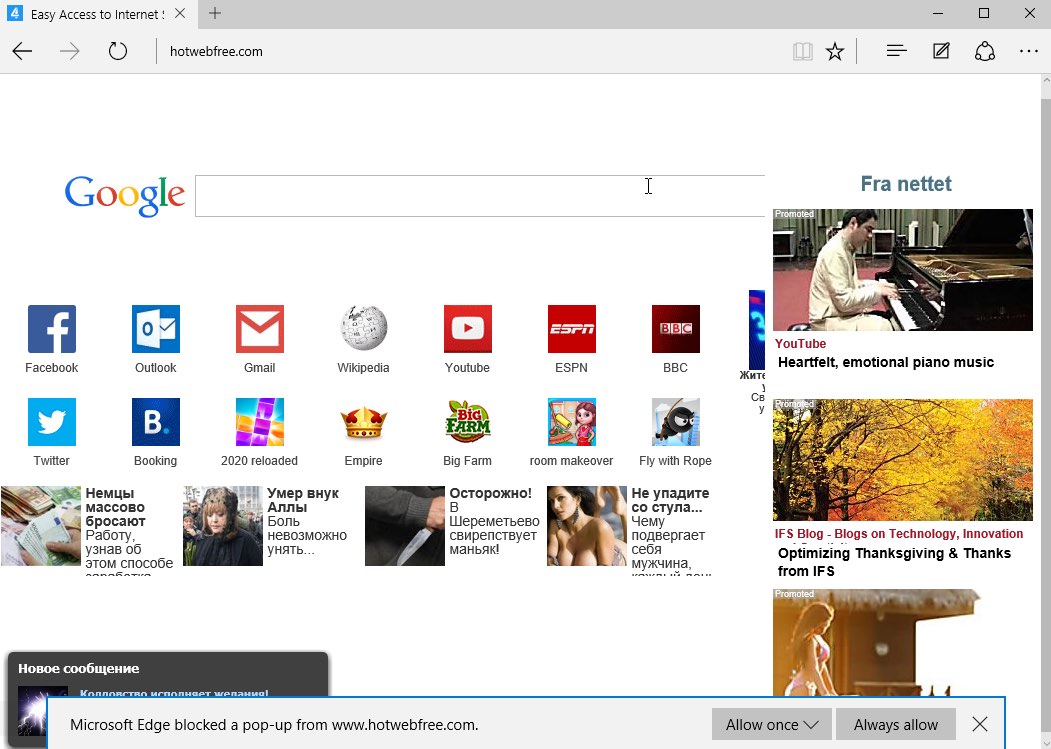This screenshot has height=749, width=1051.
Task: Click the Always allow button
Action: click(896, 724)
